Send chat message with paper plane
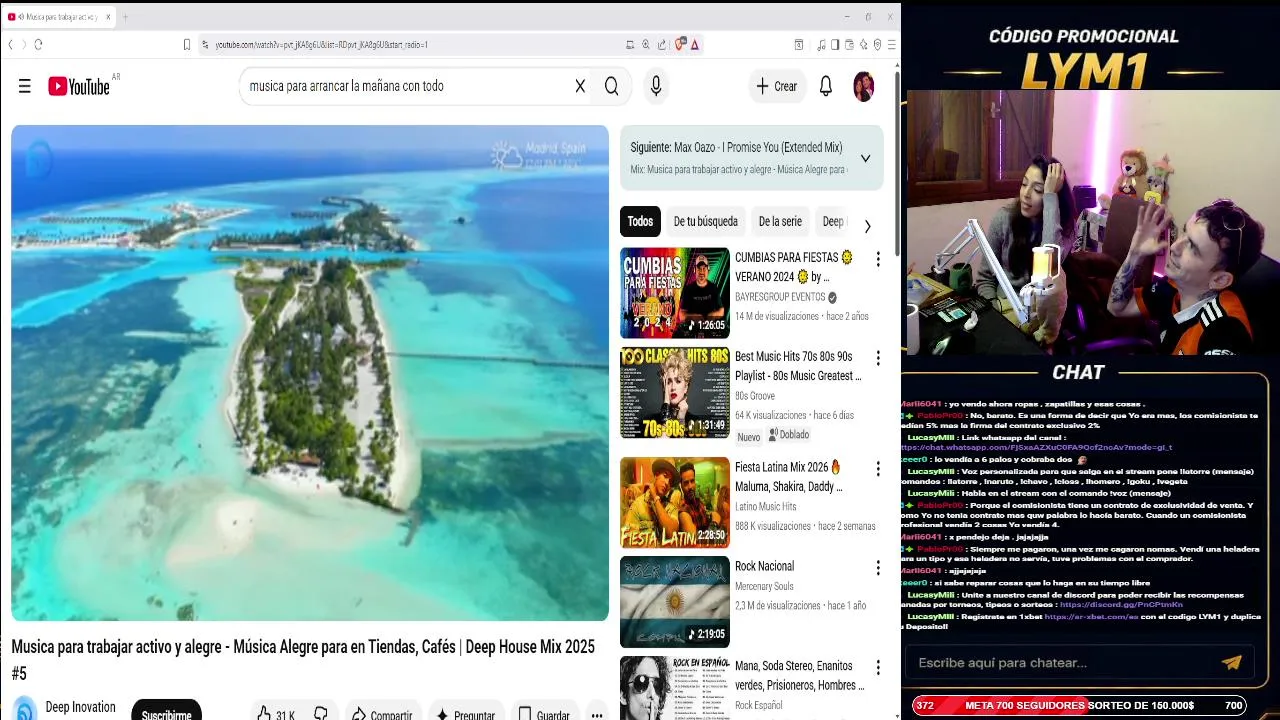The width and height of the screenshot is (1280, 720). pos(1231,662)
